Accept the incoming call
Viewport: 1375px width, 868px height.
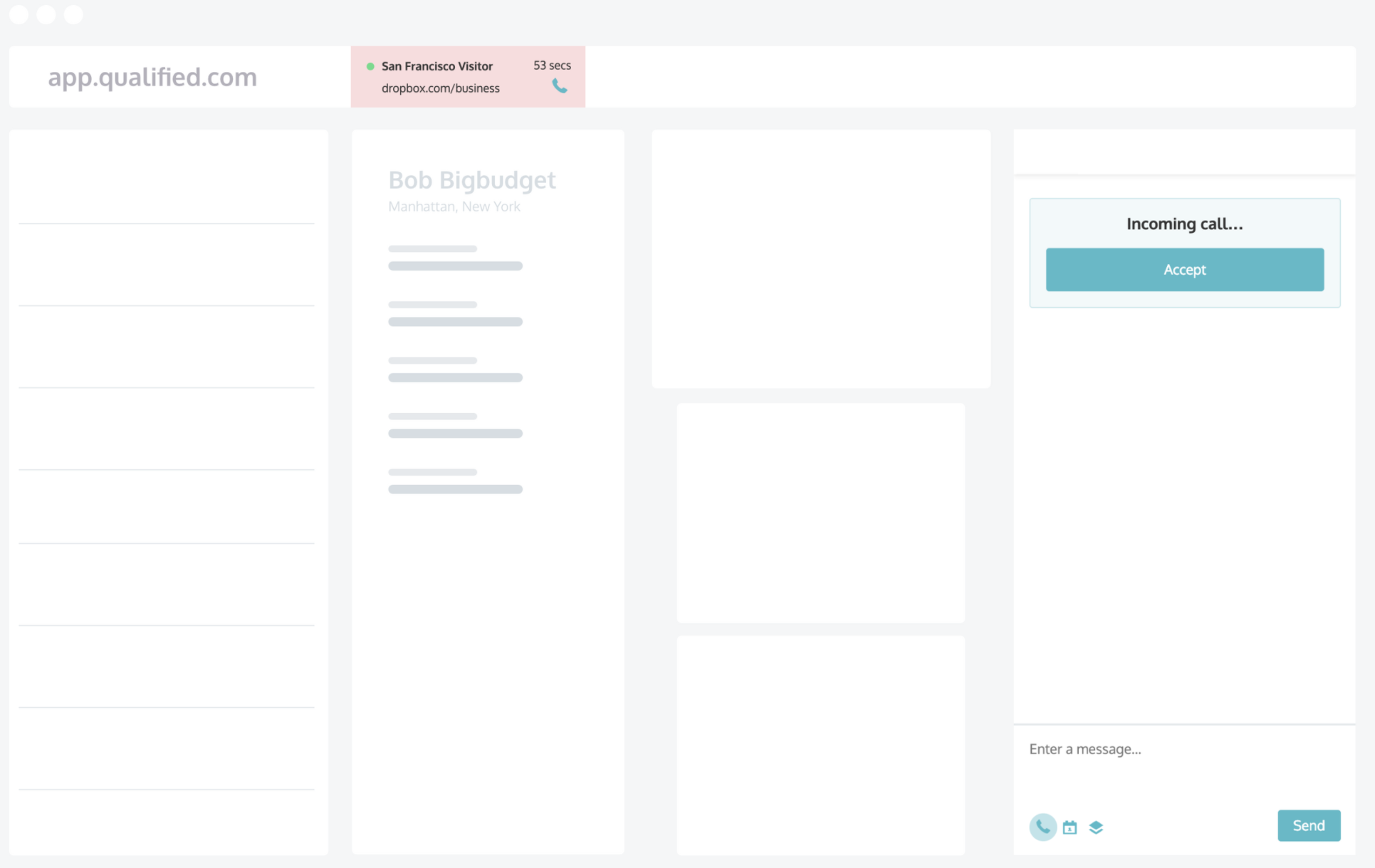point(1184,269)
